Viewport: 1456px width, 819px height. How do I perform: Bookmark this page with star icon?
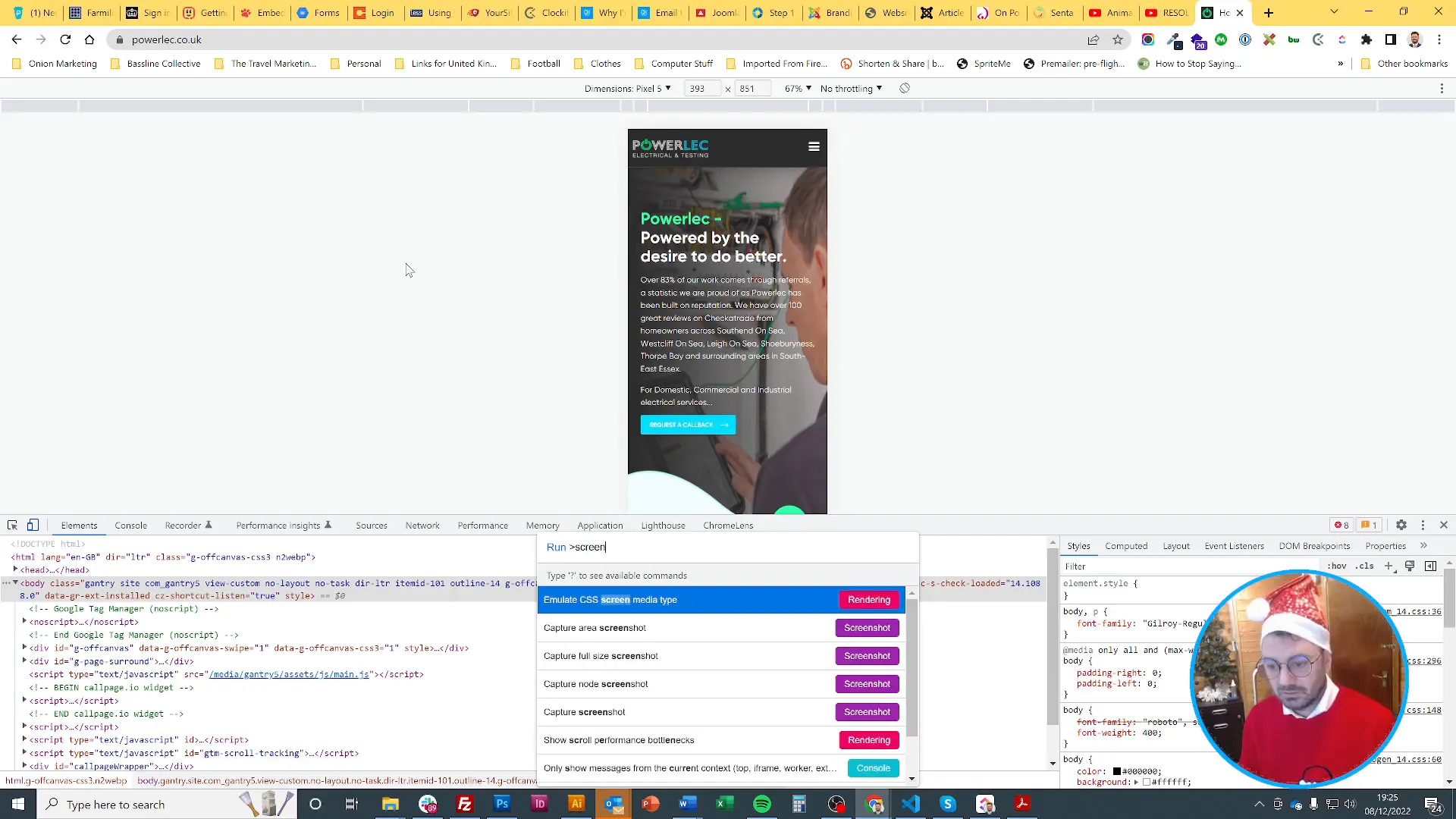pos(1118,39)
